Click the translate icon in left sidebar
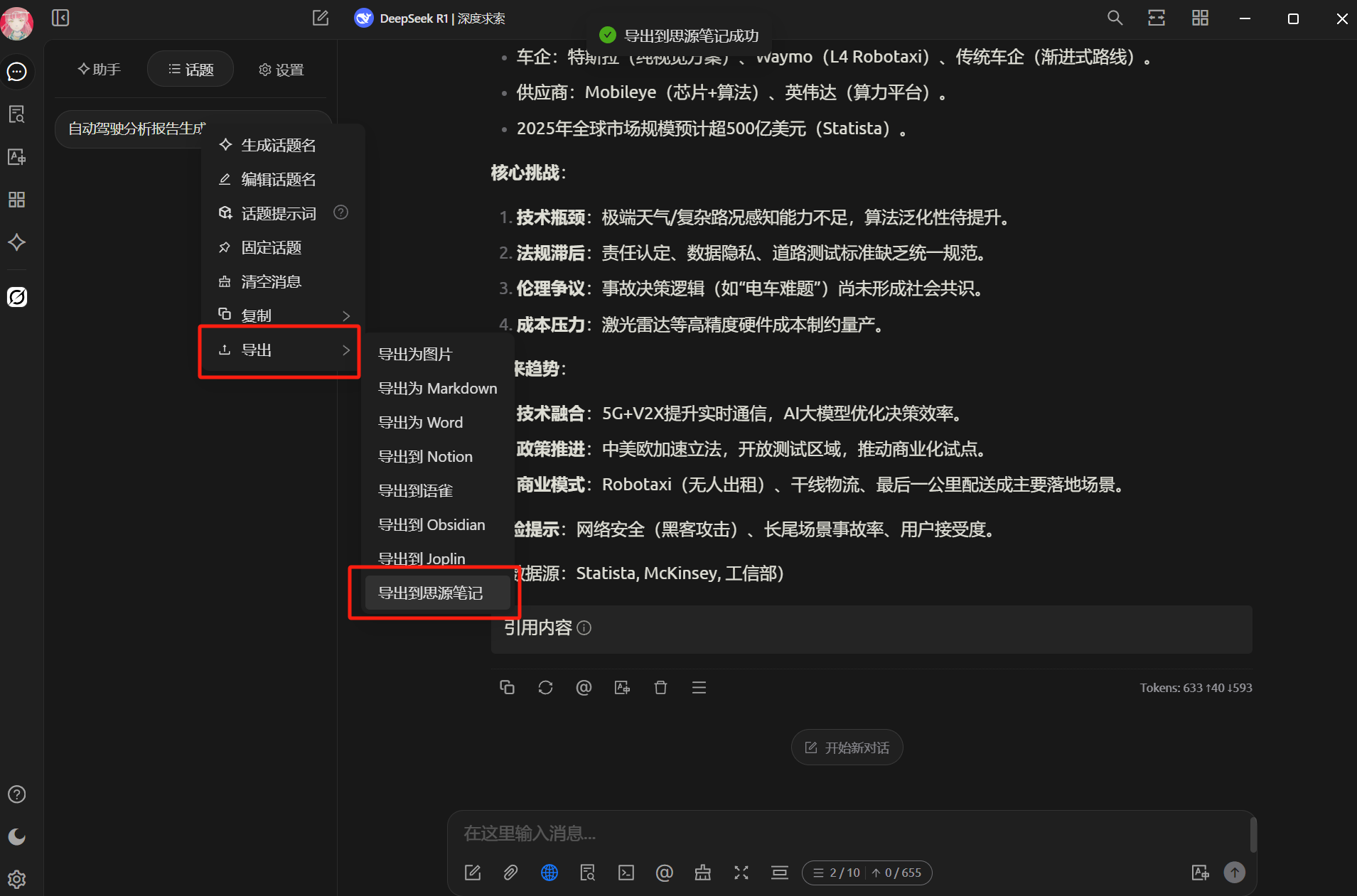Viewport: 1357px width, 896px height. pyautogui.click(x=17, y=157)
